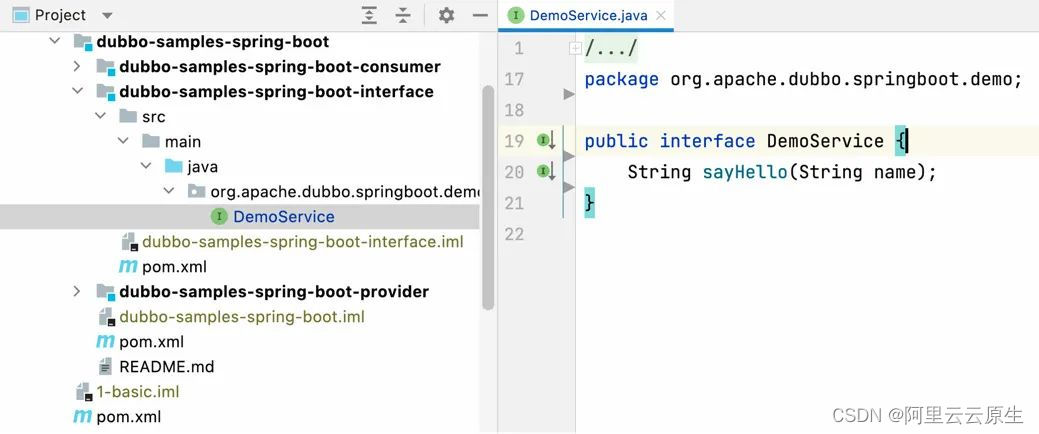Image resolution: width=1039 pixels, height=434 pixels.
Task: Click the interface icon in DemoService.java tab
Action: coord(516,15)
